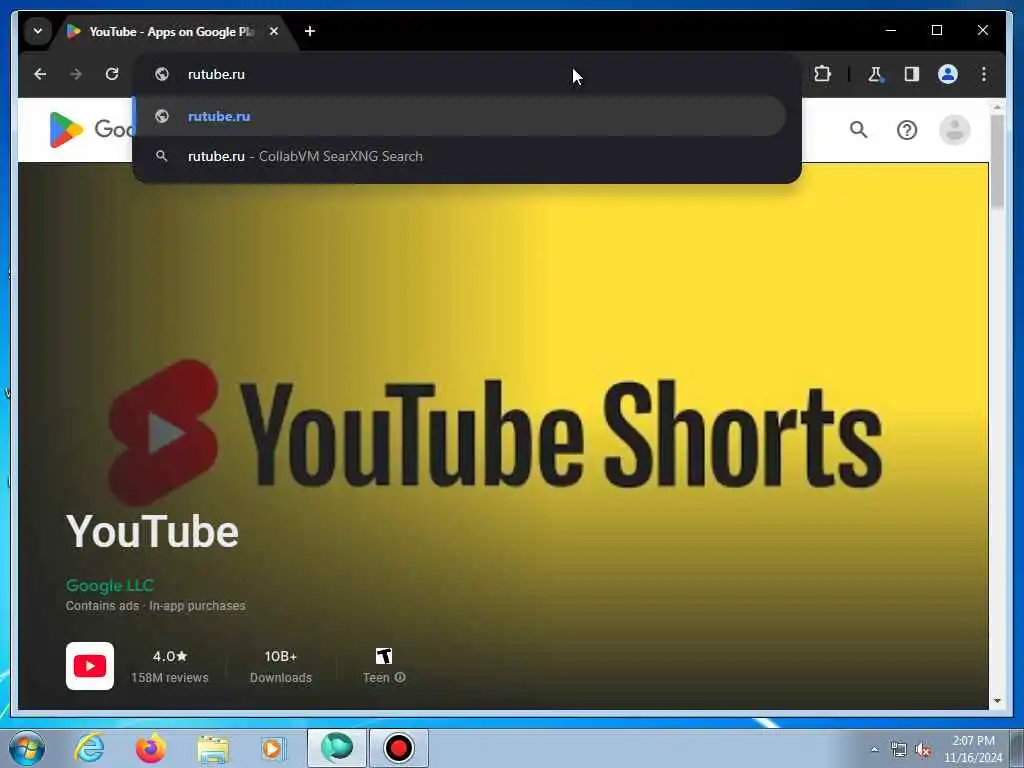The image size is (1024, 768).
Task: Minimize the browser window
Action: pos(891,31)
